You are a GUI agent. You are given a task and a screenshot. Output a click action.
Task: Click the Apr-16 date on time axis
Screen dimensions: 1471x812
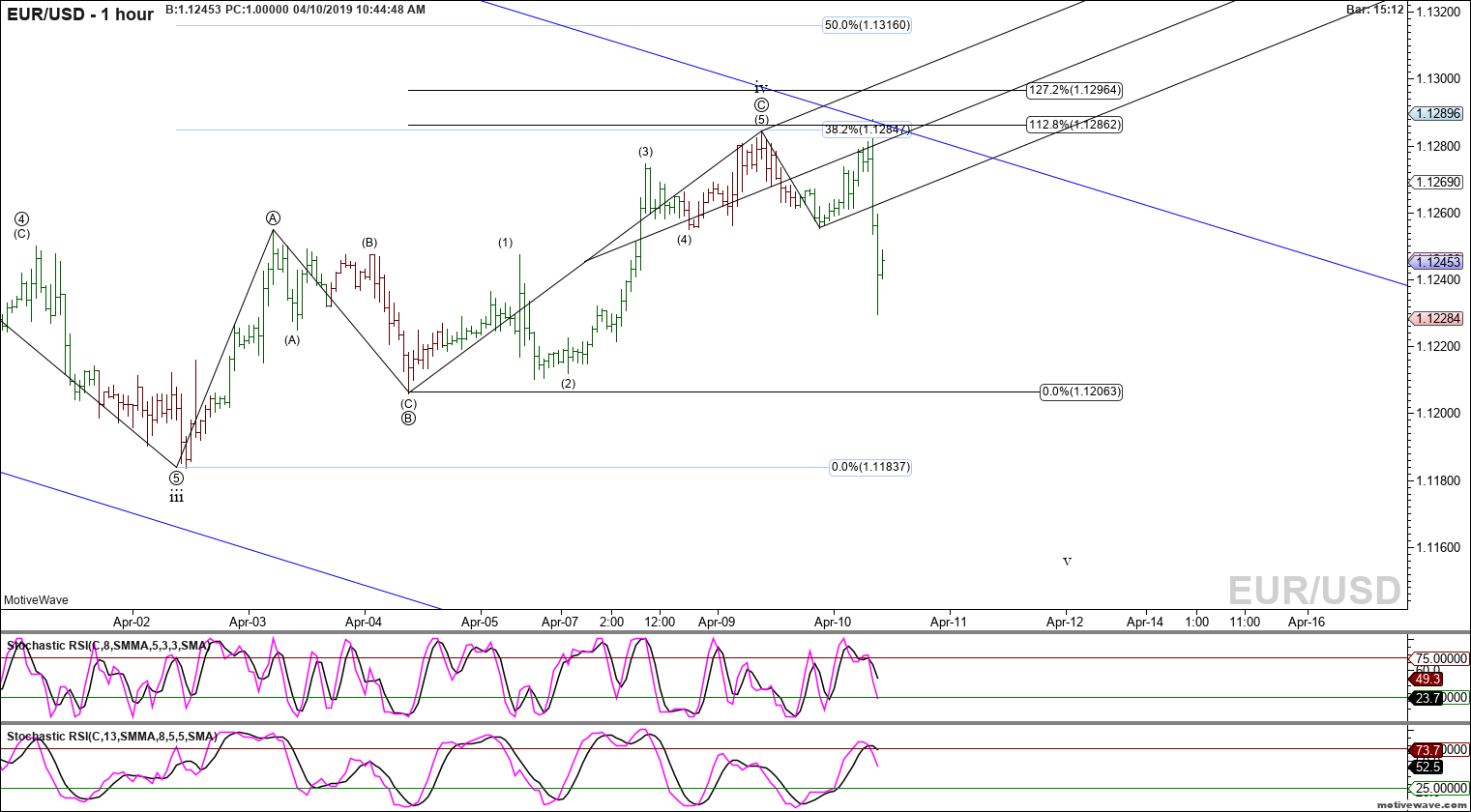[x=1307, y=622]
